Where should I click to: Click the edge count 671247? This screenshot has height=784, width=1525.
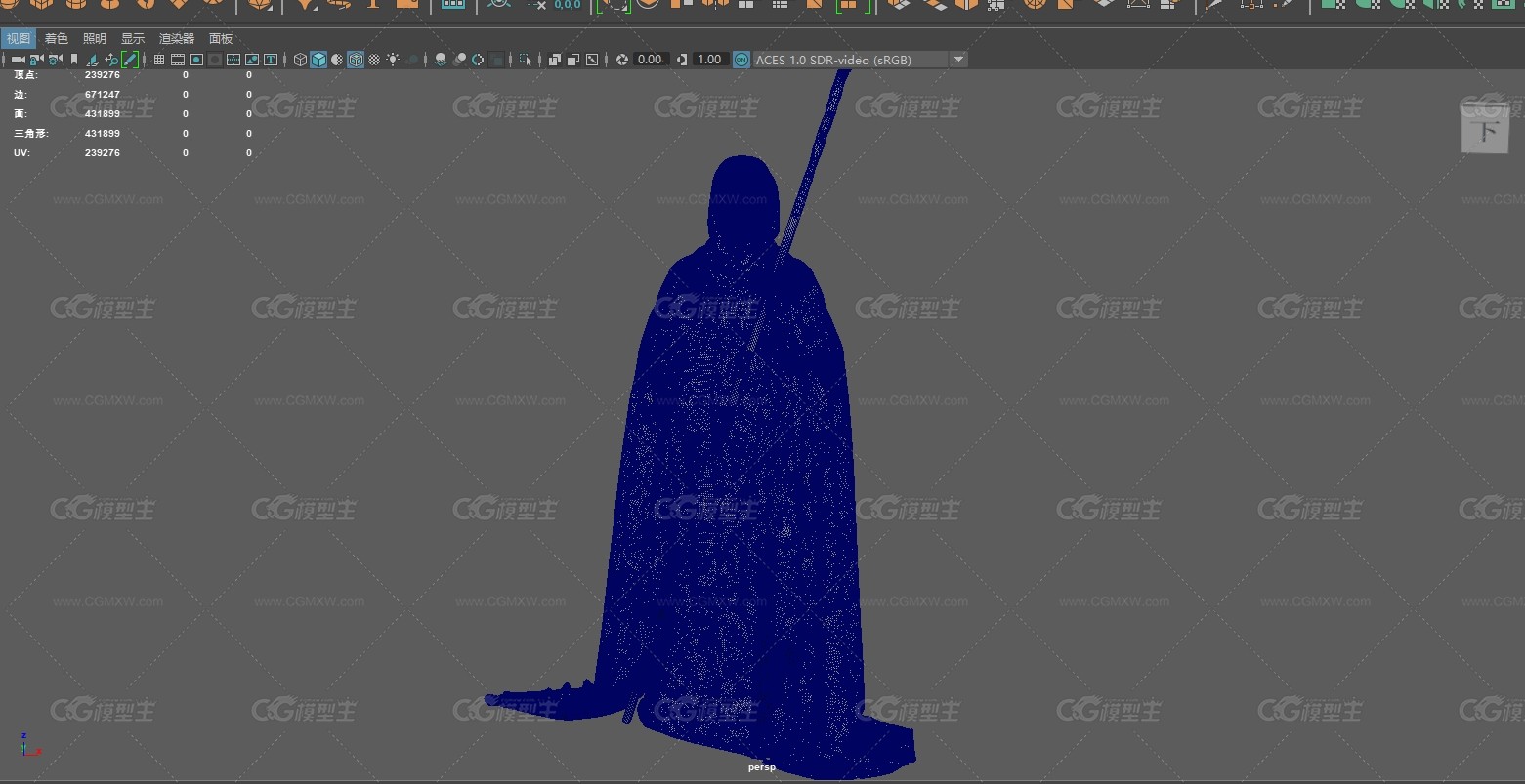[103, 95]
